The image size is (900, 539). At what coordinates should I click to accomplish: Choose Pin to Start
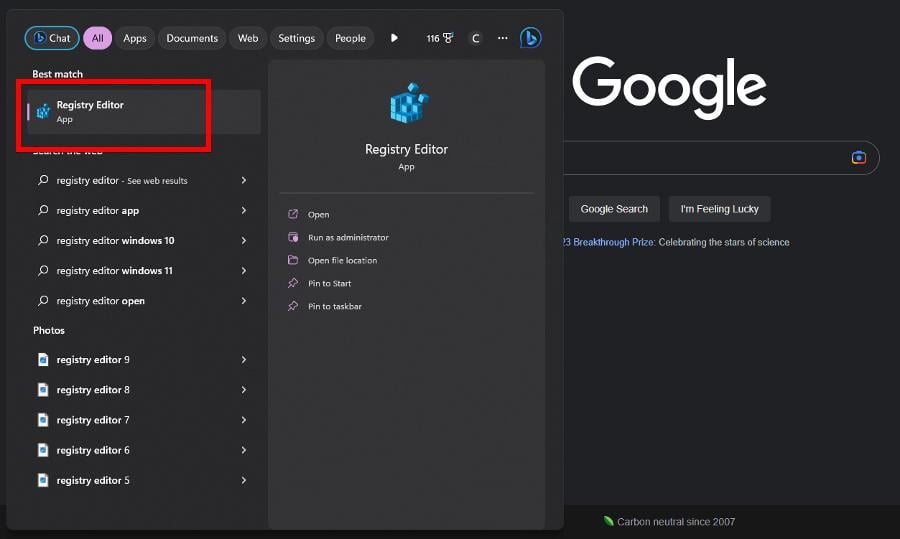(x=329, y=284)
